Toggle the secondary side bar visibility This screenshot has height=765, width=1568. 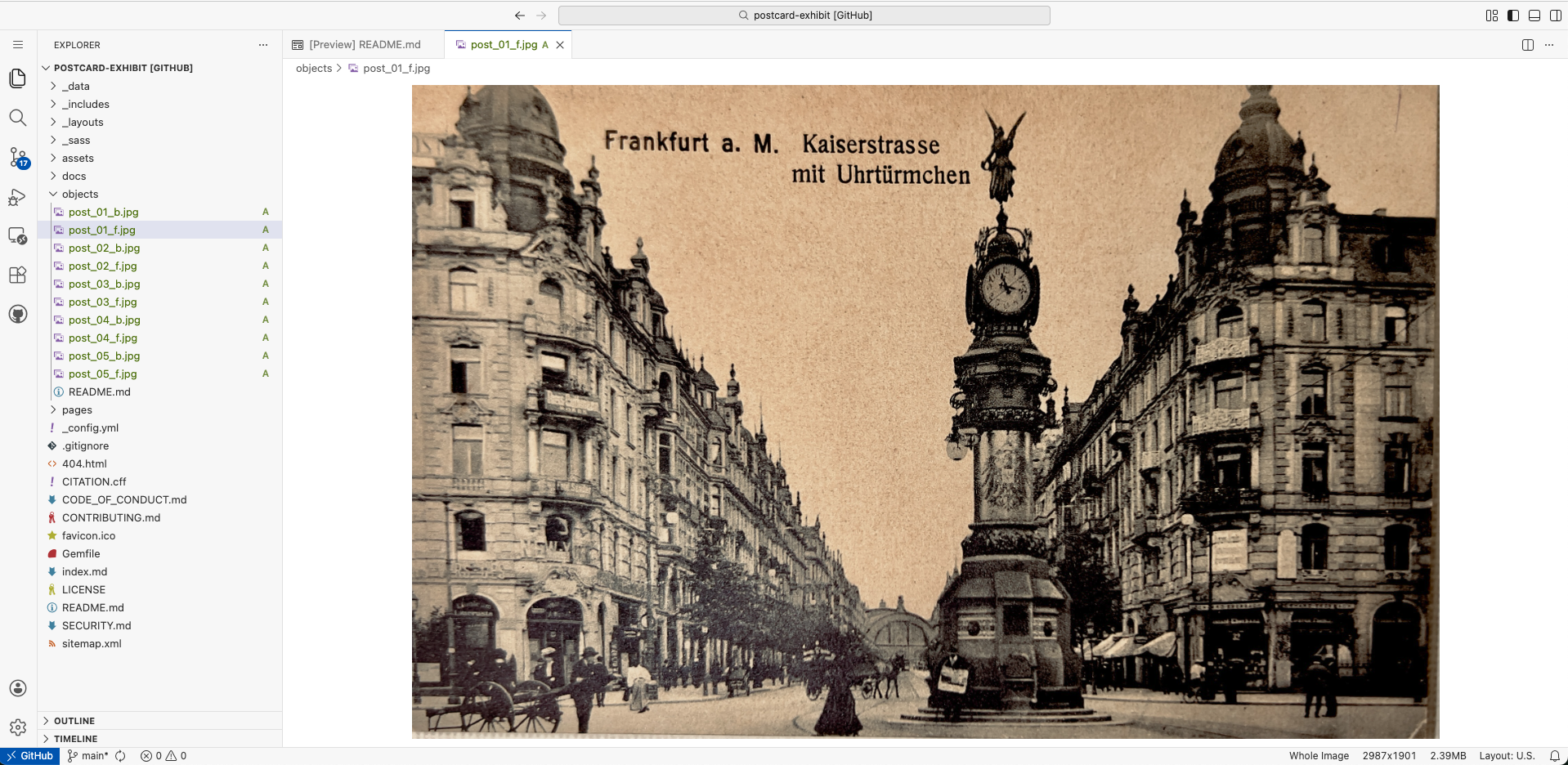(1556, 16)
